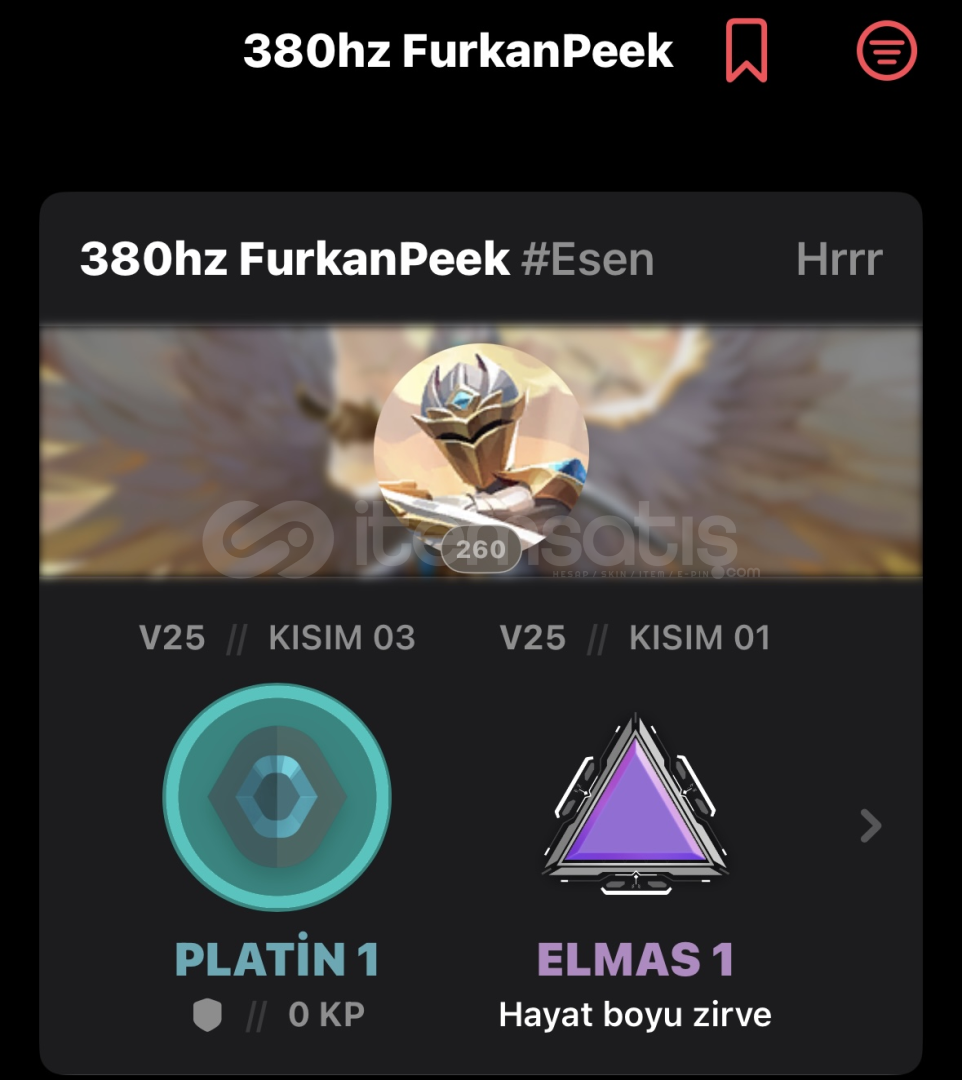This screenshot has width=962, height=1080.
Task: Click the small grey shield icon
Action: coord(207,1015)
